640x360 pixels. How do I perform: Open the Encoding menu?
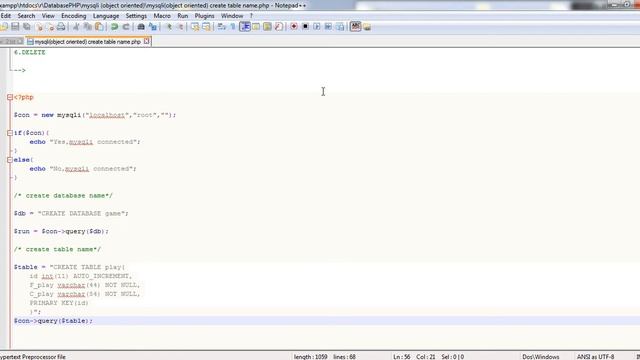pos(73,16)
